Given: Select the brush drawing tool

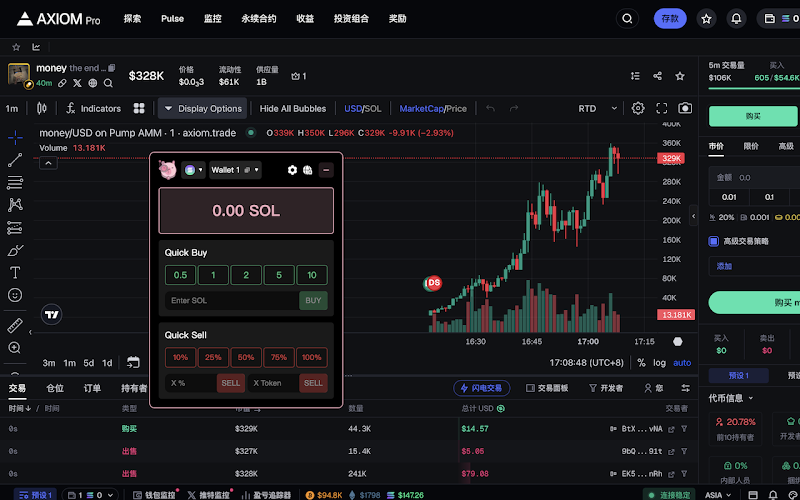Looking at the screenshot, I should [15, 251].
